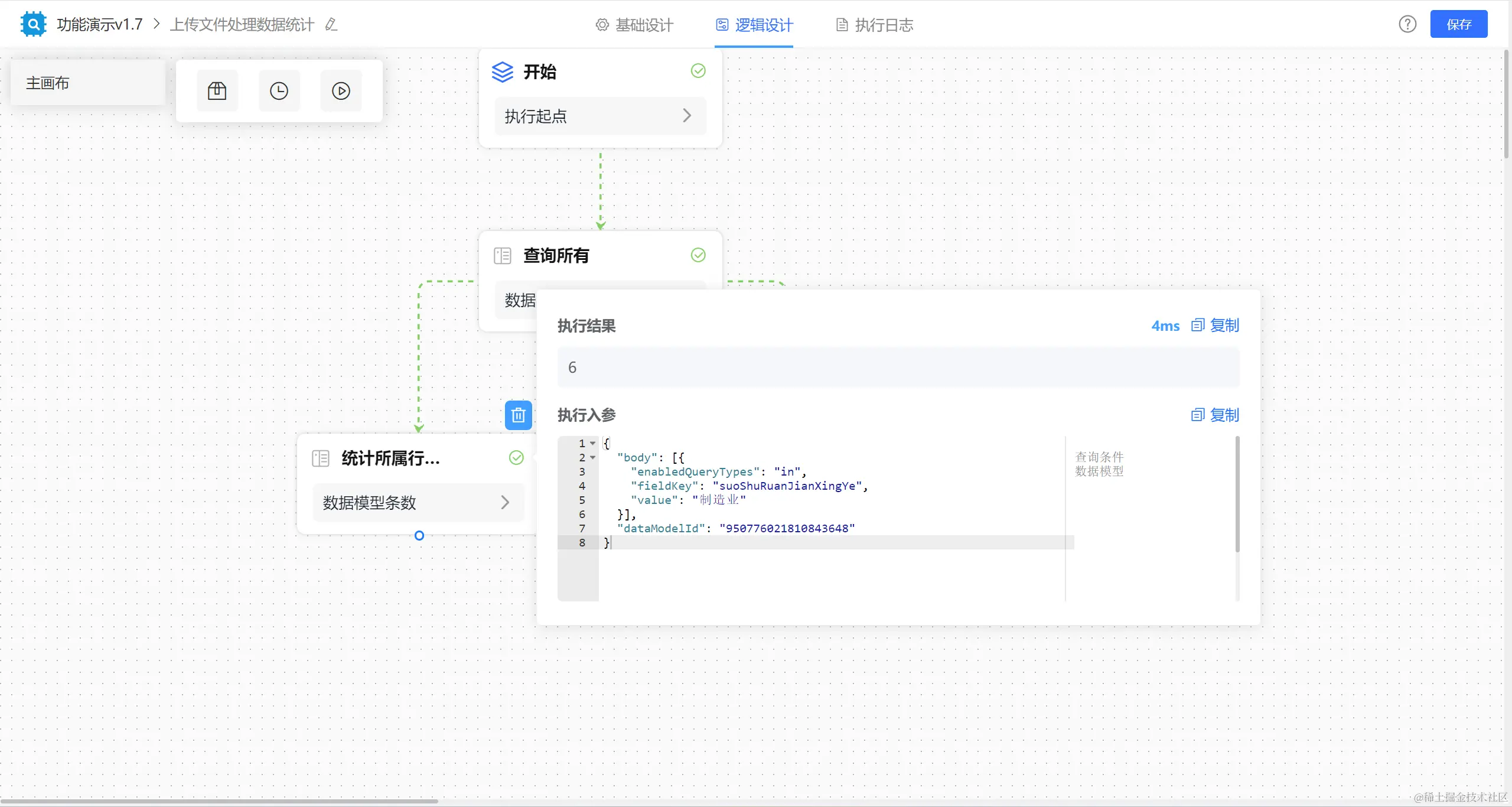
Task: Click the blue trash delete icon
Action: pyautogui.click(x=518, y=415)
